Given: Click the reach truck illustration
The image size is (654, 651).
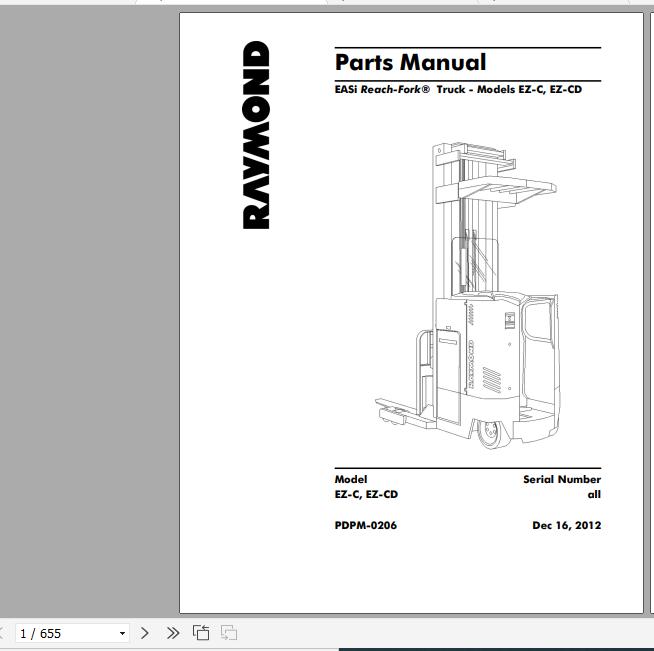Looking at the screenshot, I should [466, 296].
